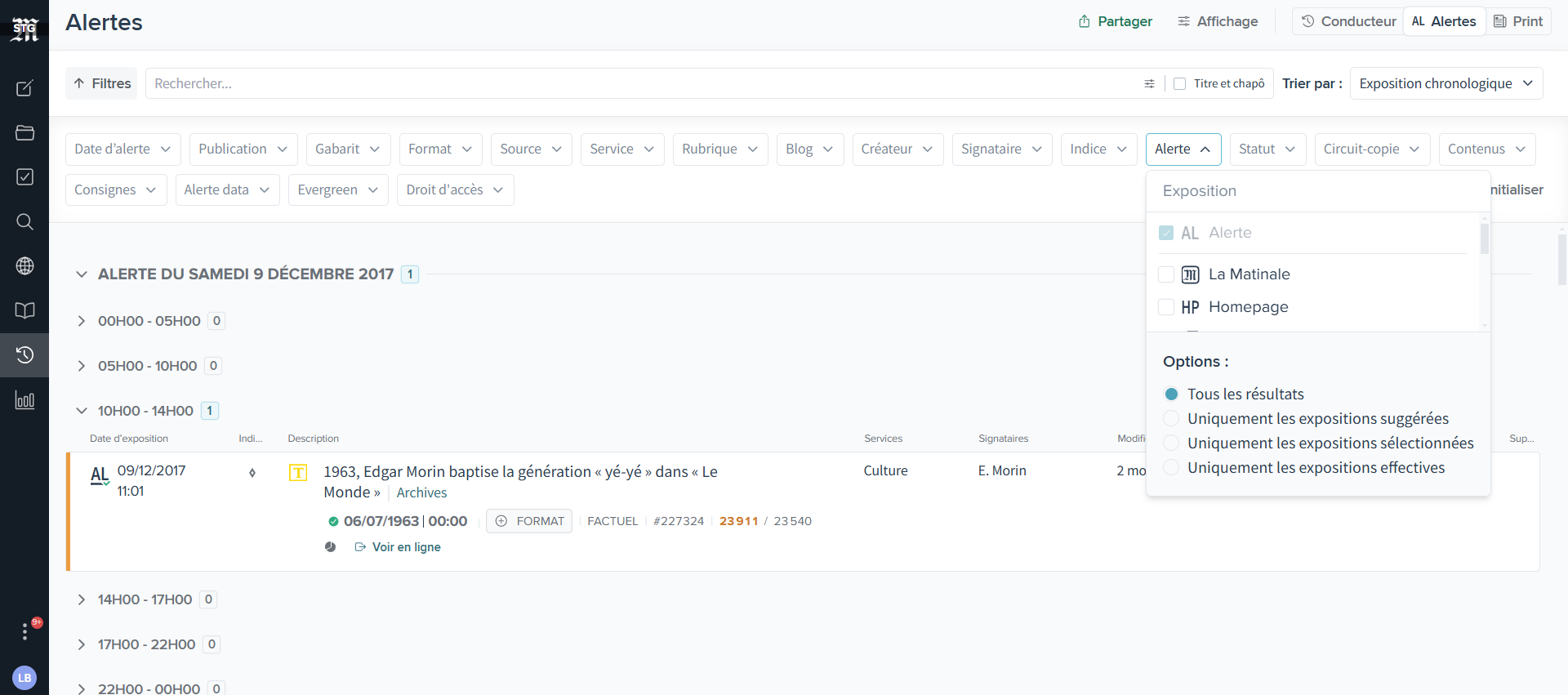Open the Publication filter dropdown
The image size is (1568, 695).
pos(243,149)
